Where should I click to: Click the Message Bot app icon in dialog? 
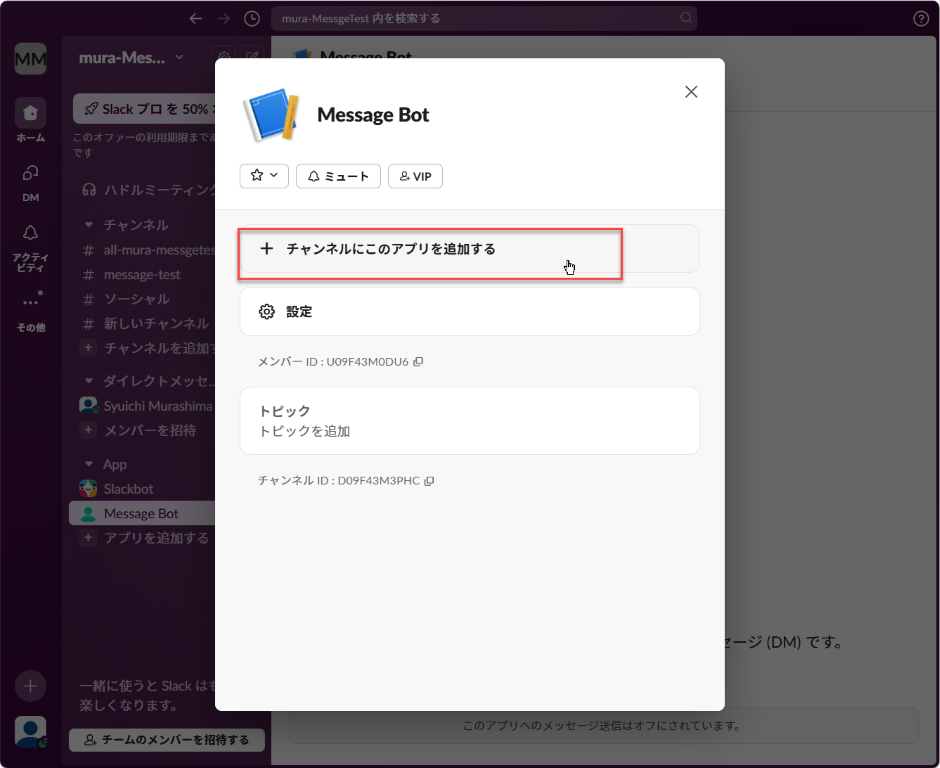pos(272,115)
